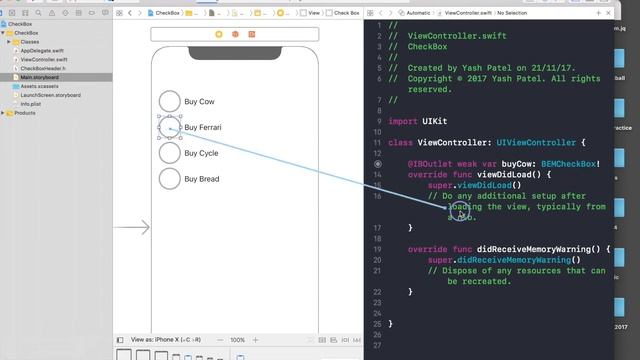Open the test navigator diamond icon
Screen dimensions: 640x360
coord(65,13)
